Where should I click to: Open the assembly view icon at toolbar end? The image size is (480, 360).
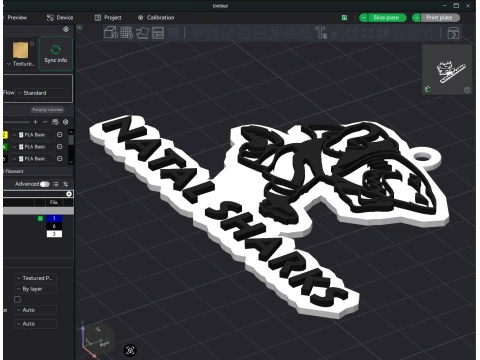point(453,33)
